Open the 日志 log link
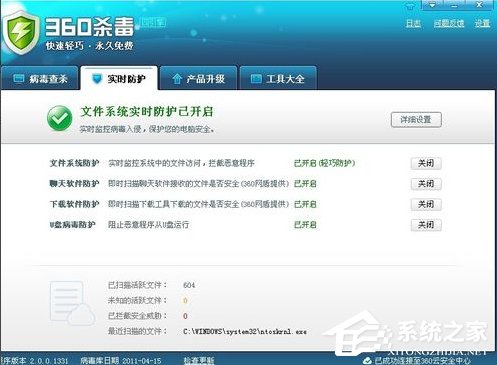Viewport: 497px width, 365px height. tap(413, 23)
